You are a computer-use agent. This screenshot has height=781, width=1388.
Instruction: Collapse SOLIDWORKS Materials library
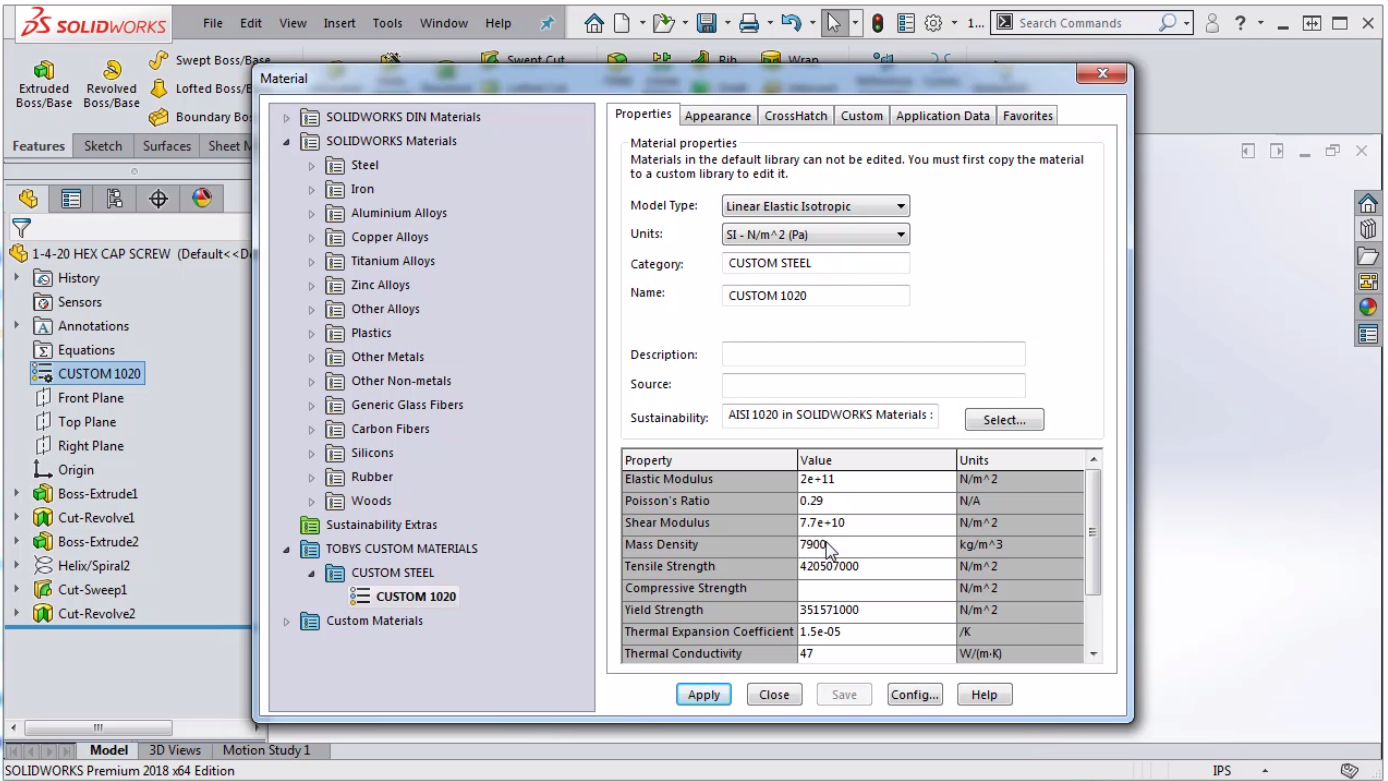(x=286, y=142)
